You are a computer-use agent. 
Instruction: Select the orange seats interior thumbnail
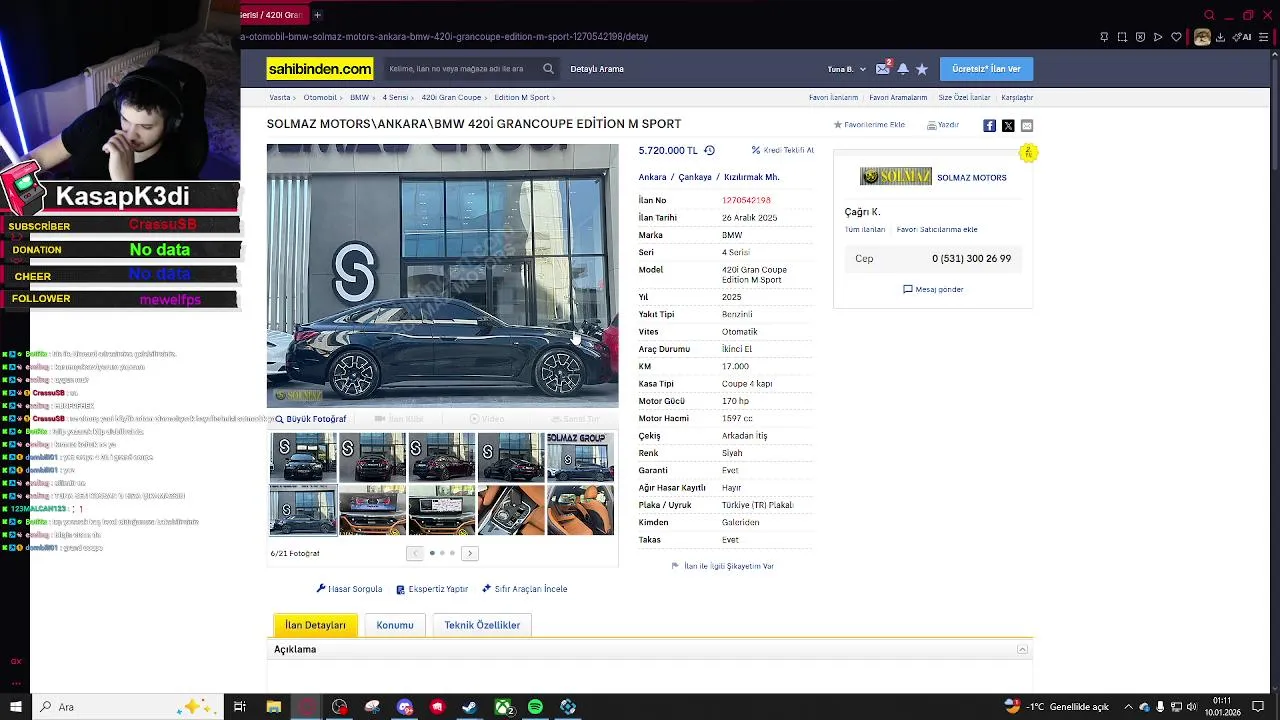580,510
